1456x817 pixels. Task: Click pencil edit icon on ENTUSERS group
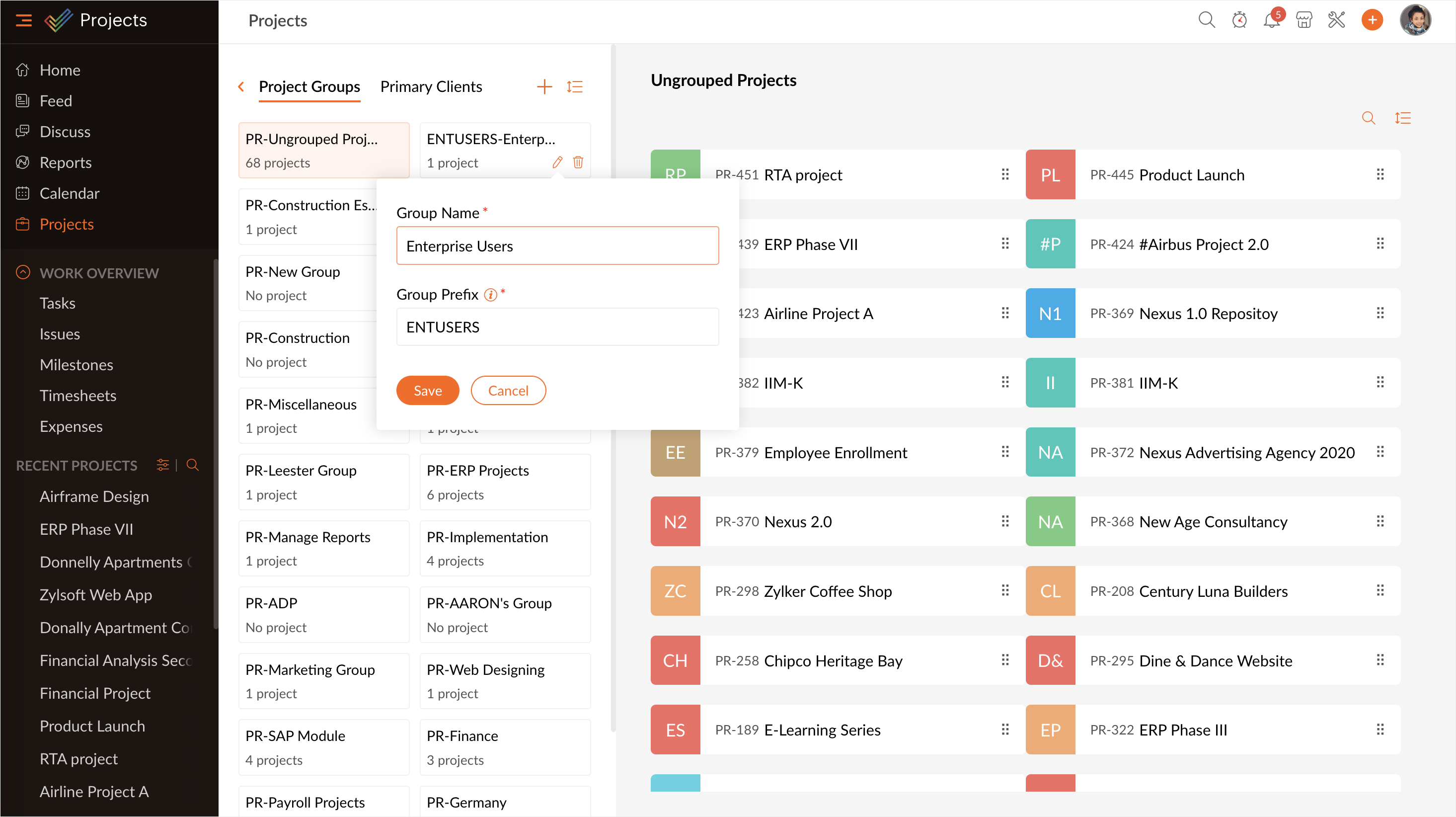coord(557,163)
